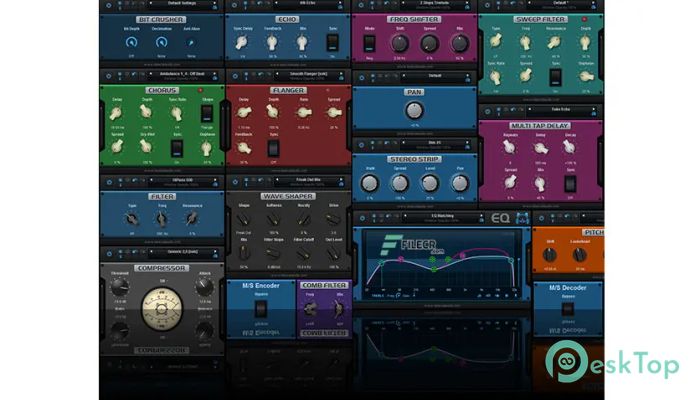Open the Flanger preset name dropdown
This screenshot has height=400, width=700.
[308, 75]
